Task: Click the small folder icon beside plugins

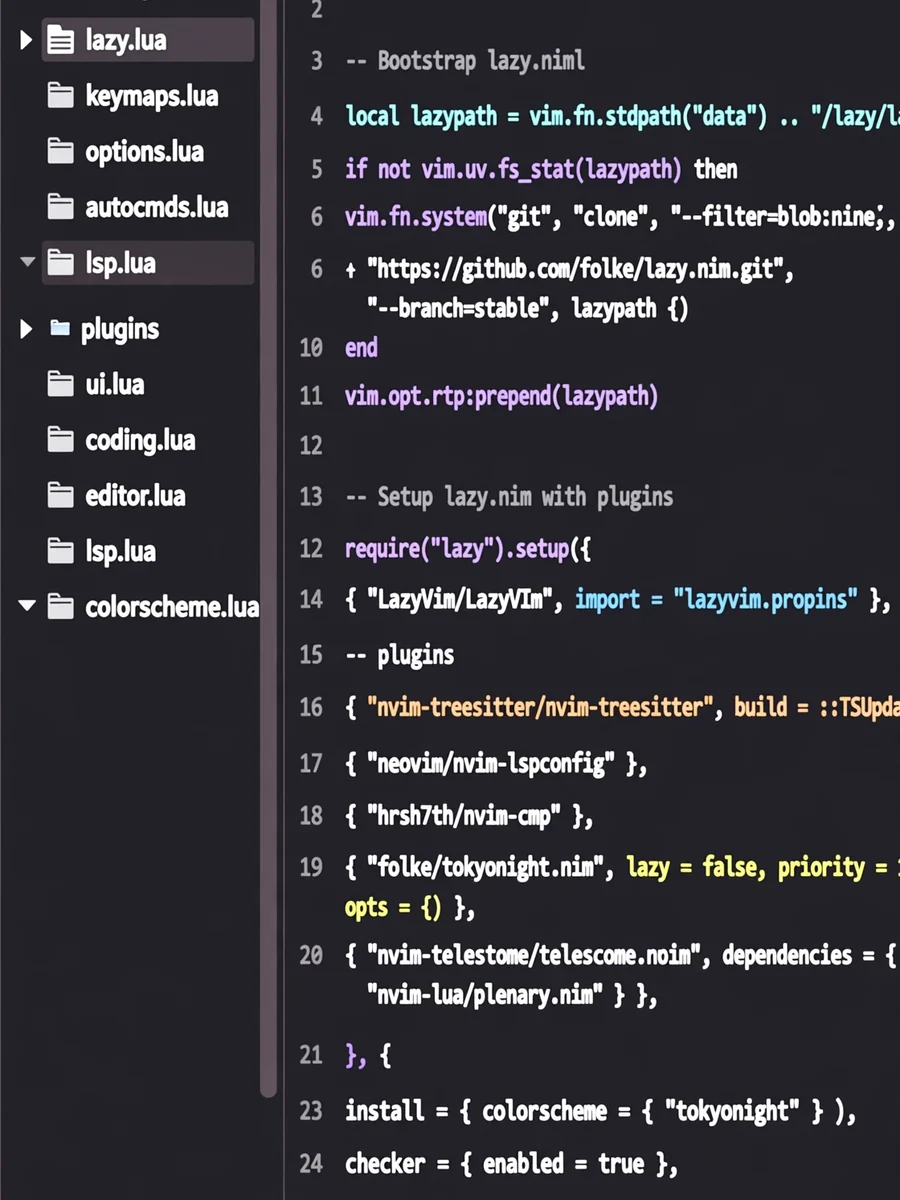Action: 60,328
